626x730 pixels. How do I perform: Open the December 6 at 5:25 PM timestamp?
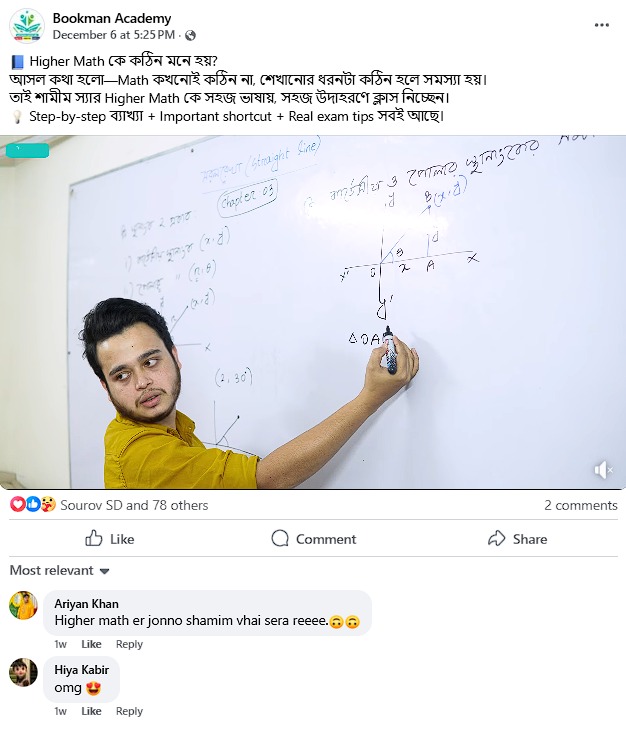[114, 35]
